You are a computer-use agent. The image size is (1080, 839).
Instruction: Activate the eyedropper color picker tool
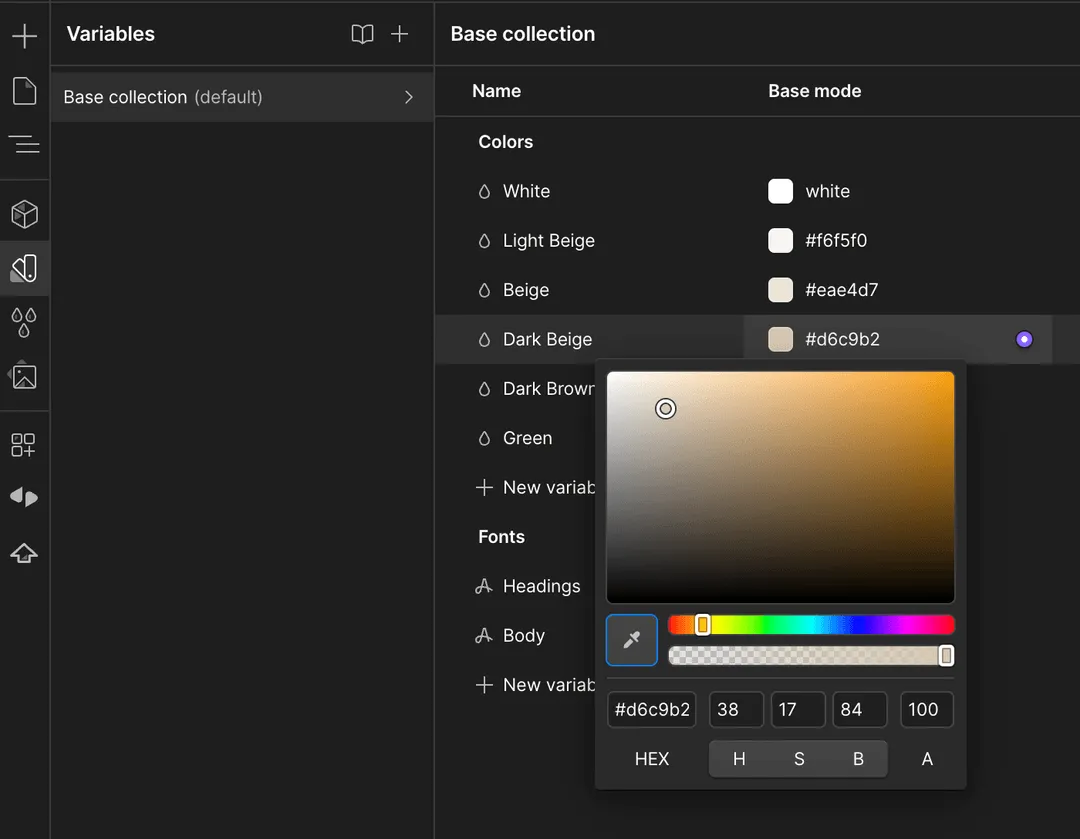click(632, 640)
